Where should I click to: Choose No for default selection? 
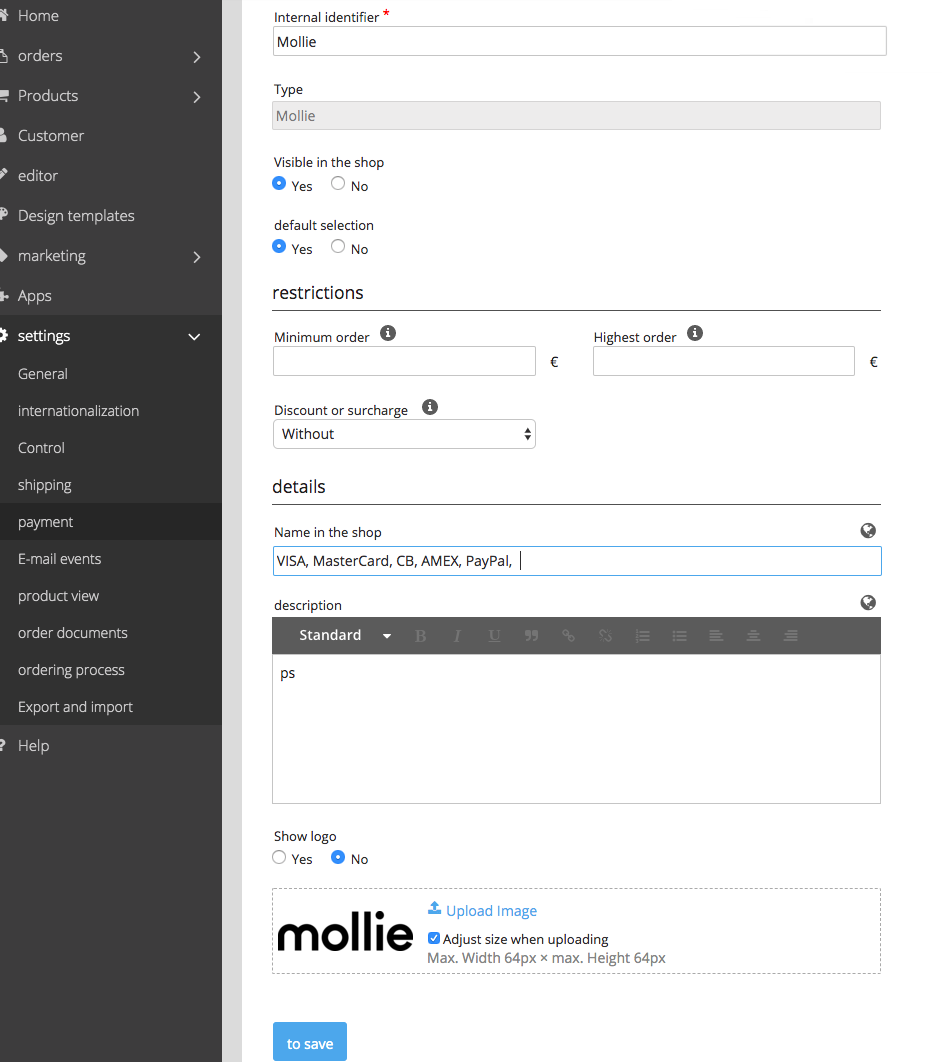(337, 247)
